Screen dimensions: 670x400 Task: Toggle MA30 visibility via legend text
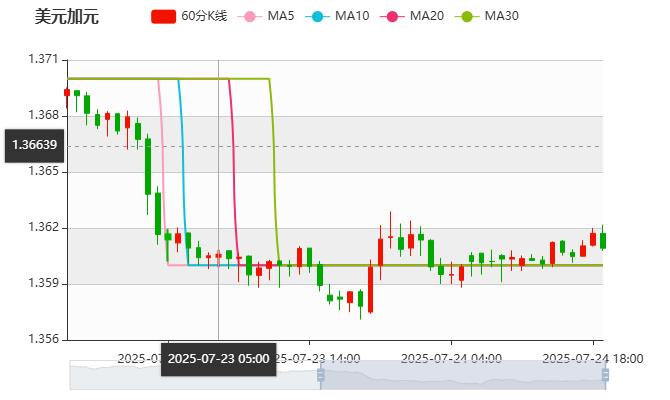(x=501, y=17)
